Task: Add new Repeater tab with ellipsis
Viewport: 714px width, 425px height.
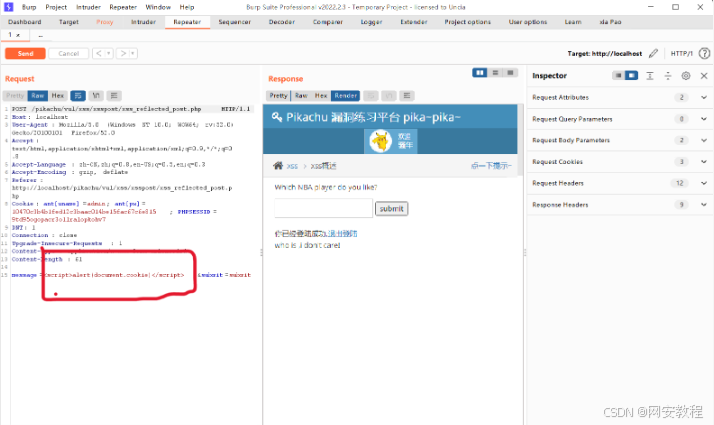Action: click(41, 35)
